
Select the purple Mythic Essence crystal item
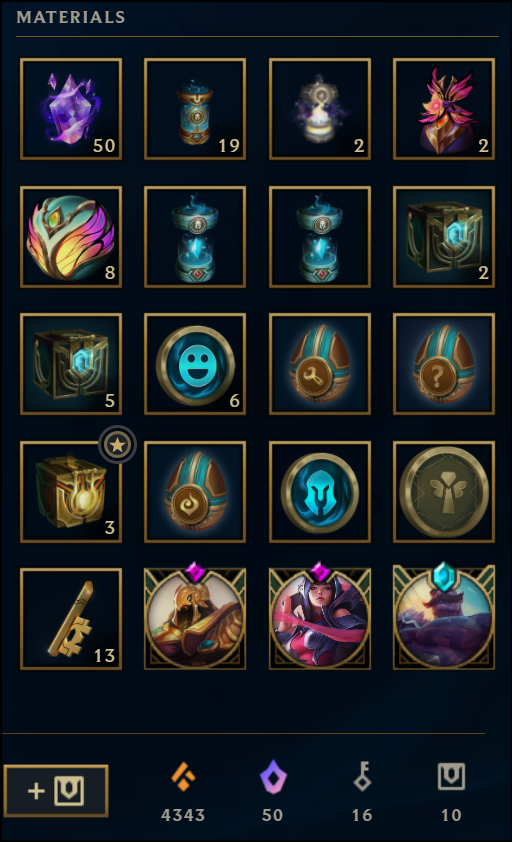(71, 109)
